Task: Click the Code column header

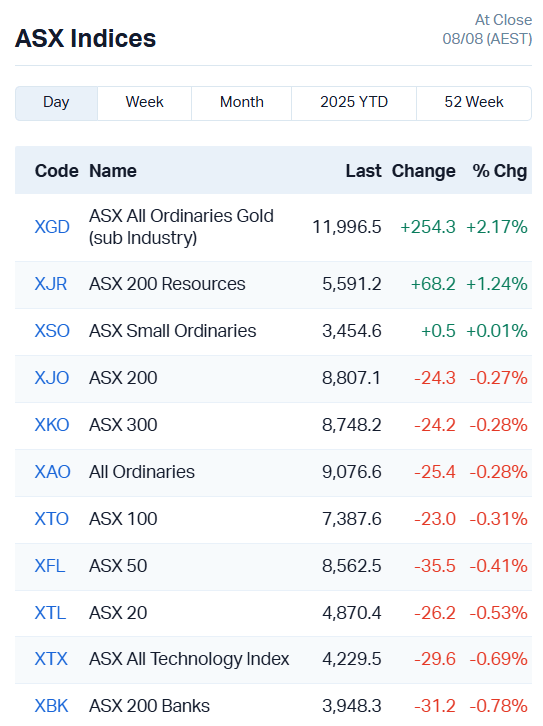Action: (56, 171)
